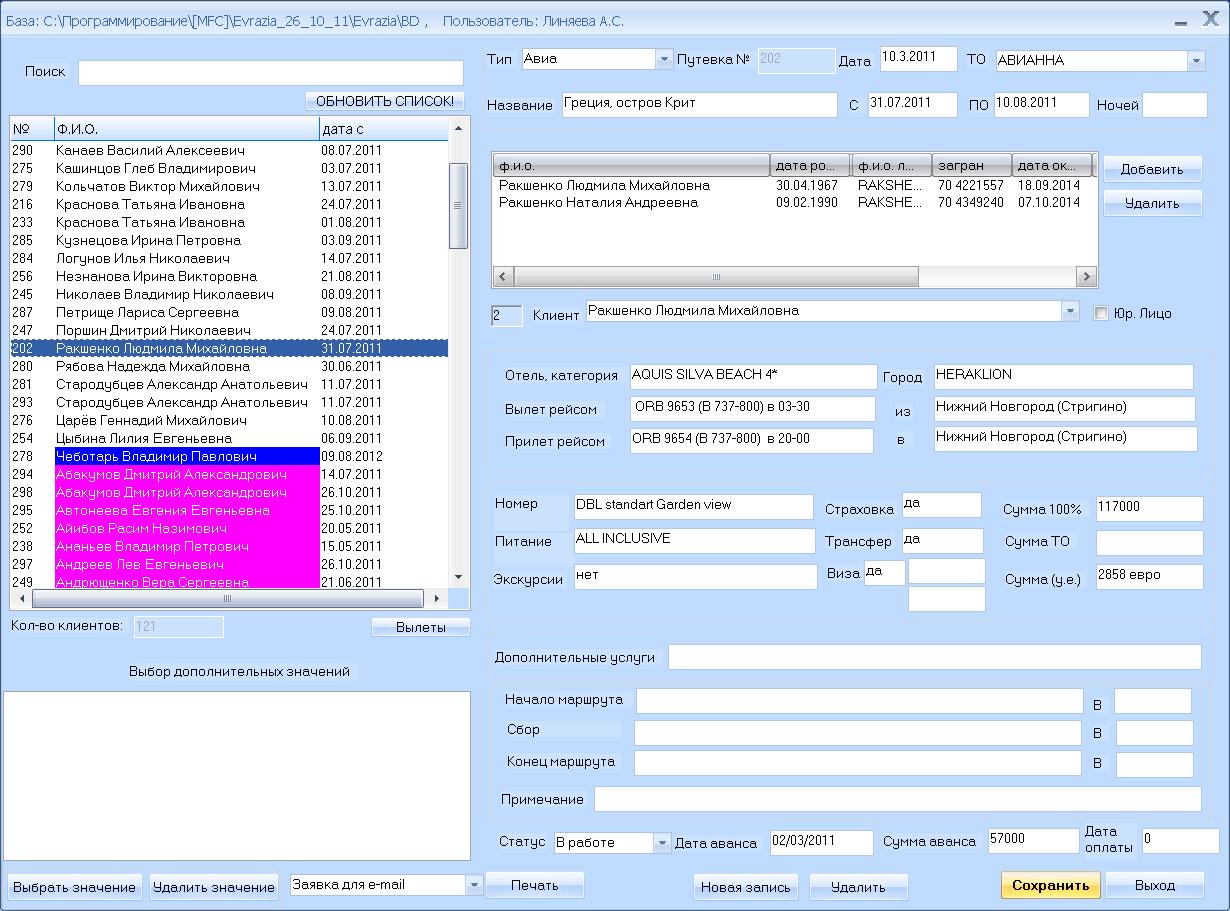Image resolution: width=1230 pixels, height=911 pixels.
Task: Click the Новая запись button
Action: click(745, 887)
